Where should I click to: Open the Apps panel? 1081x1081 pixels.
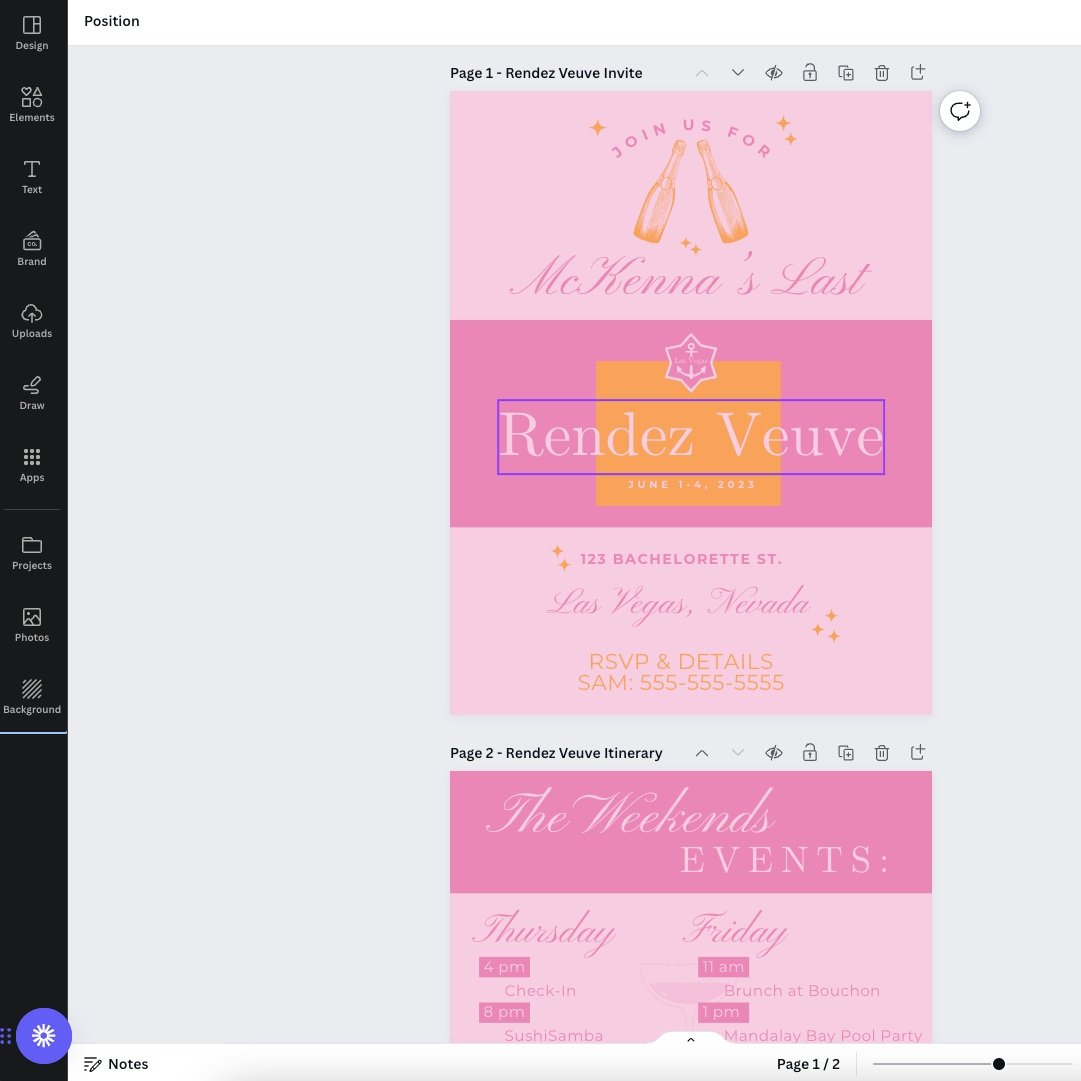pos(32,465)
